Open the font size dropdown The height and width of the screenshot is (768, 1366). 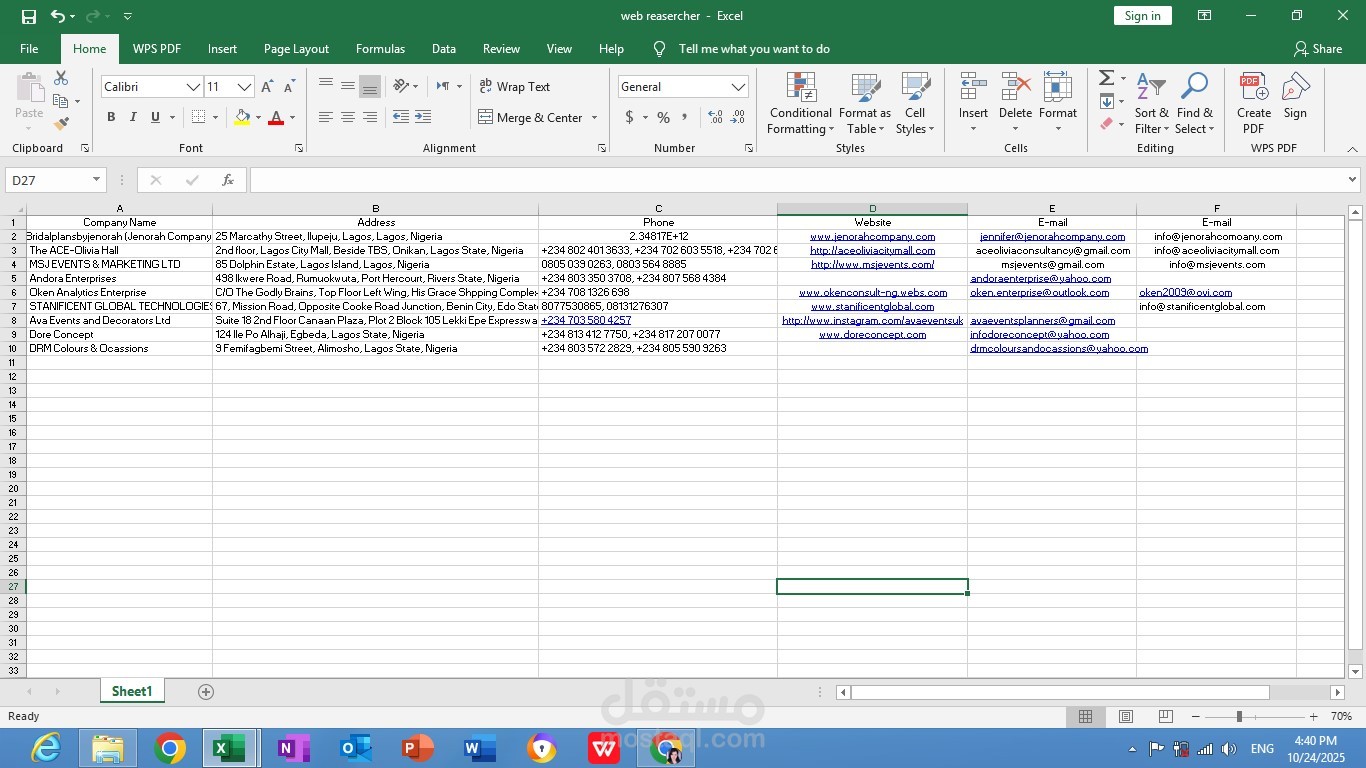tap(244, 87)
